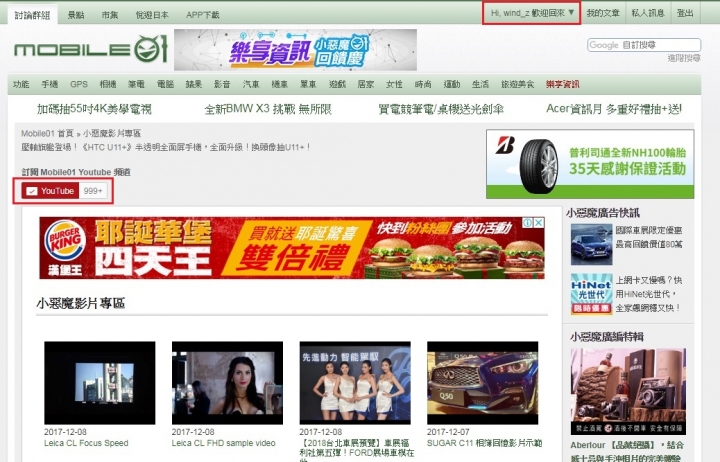Click the Bridgestone tire ad banner

click(x=590, y=164)
